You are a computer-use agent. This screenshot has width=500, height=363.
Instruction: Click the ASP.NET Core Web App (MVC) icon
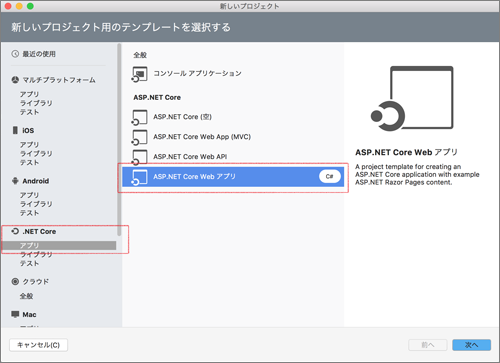(x=139, y=137)
